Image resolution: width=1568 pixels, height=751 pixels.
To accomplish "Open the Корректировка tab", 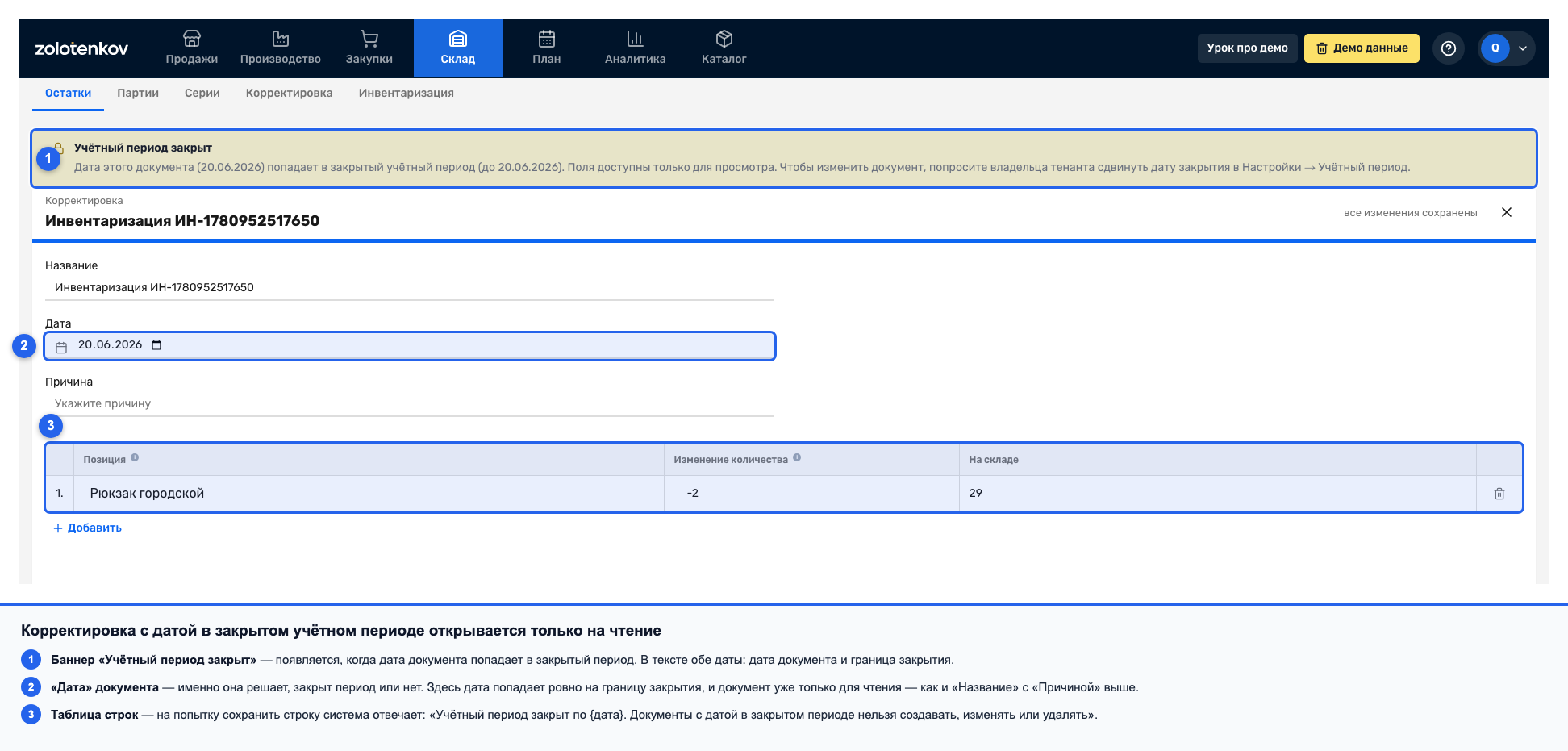I will (x=290, y=94).
